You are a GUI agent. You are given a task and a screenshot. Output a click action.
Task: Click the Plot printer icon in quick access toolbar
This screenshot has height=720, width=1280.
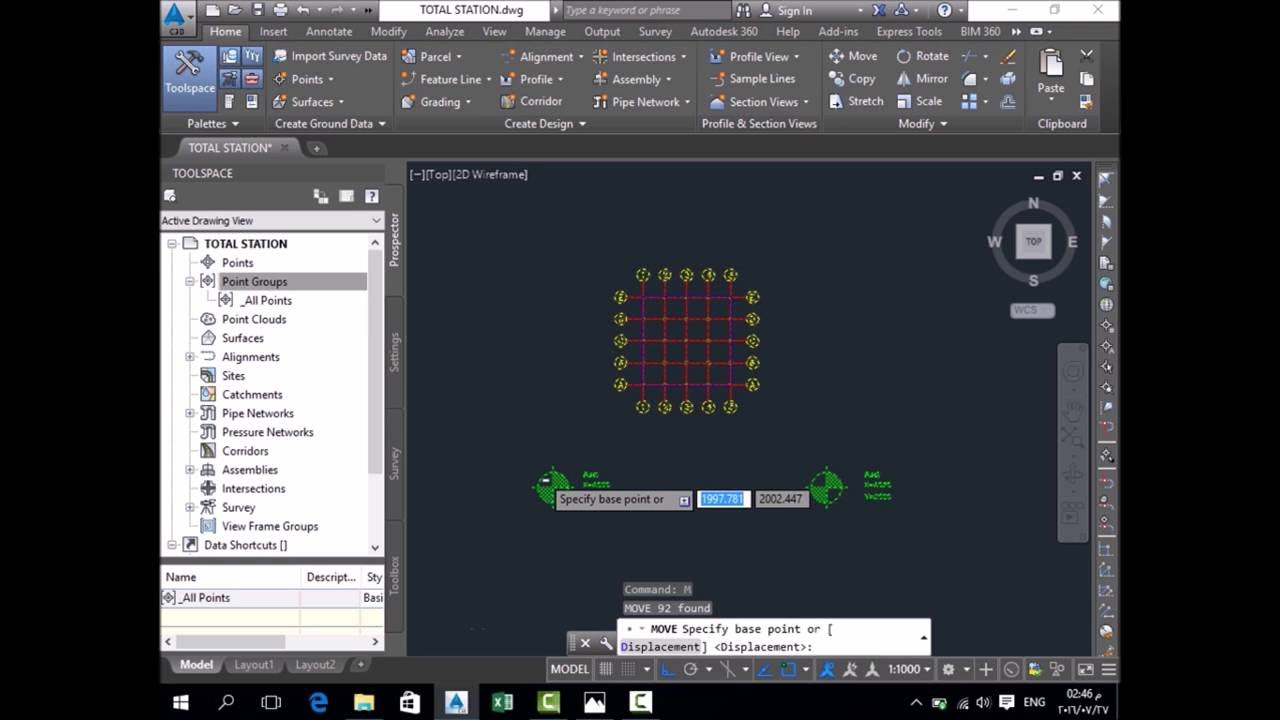click(x=280, y=10)
